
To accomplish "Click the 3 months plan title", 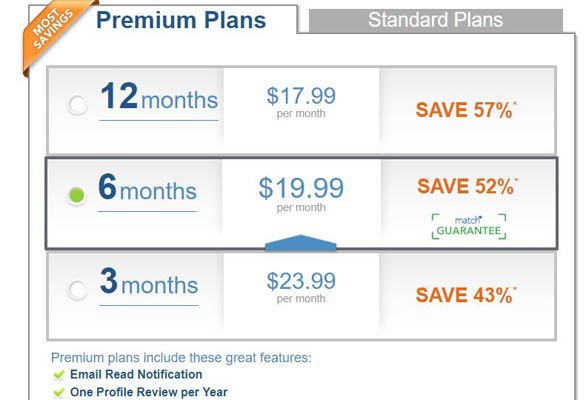I will [149, 281].
